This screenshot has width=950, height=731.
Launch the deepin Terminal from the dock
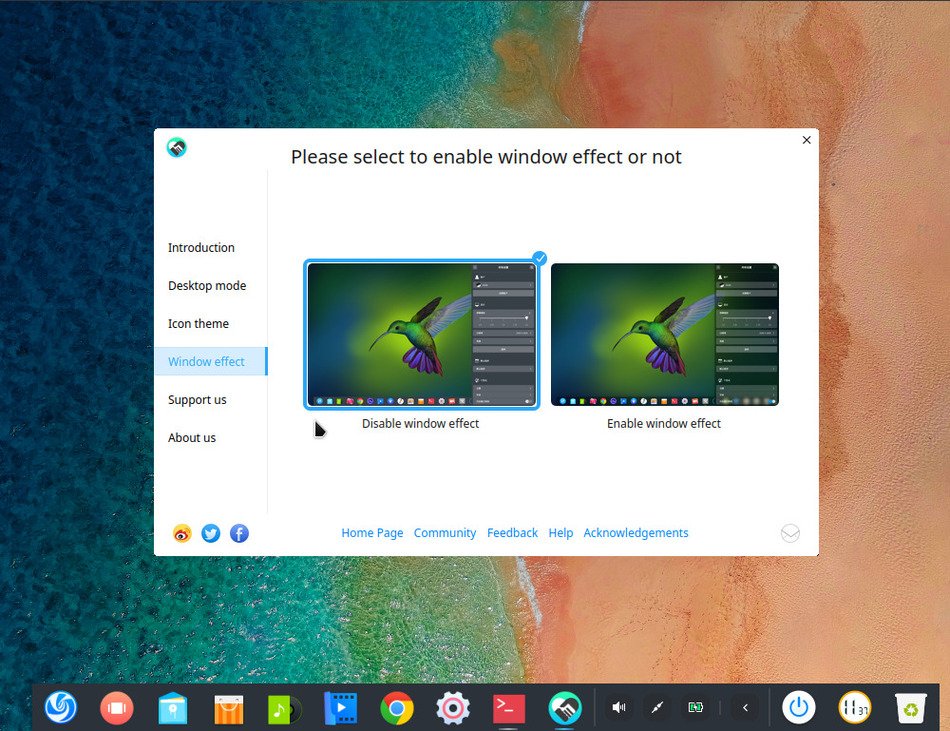point(508,707)
